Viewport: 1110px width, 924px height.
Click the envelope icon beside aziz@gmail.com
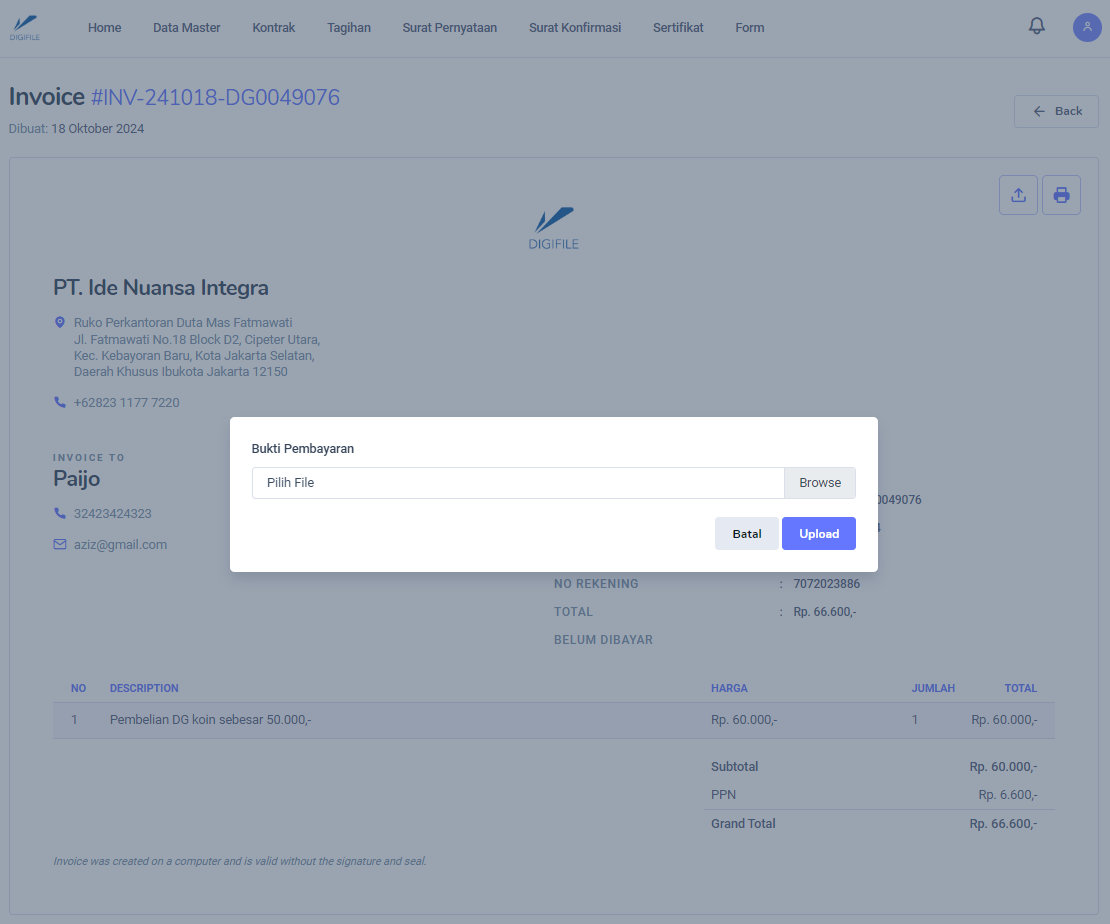pyautogui.click(x=60, y=545)
